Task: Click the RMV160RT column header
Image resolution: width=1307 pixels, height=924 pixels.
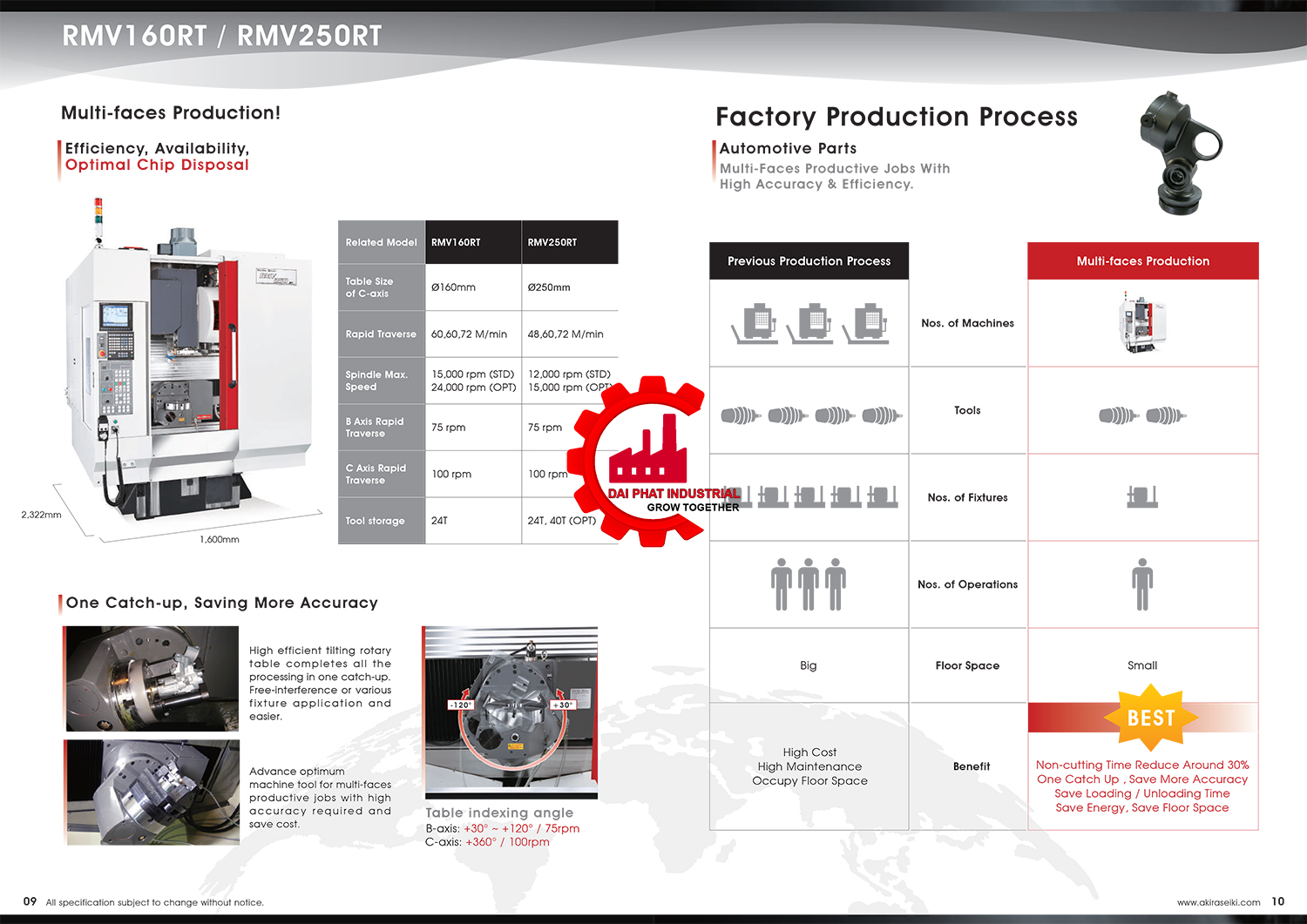Action: 473,242
